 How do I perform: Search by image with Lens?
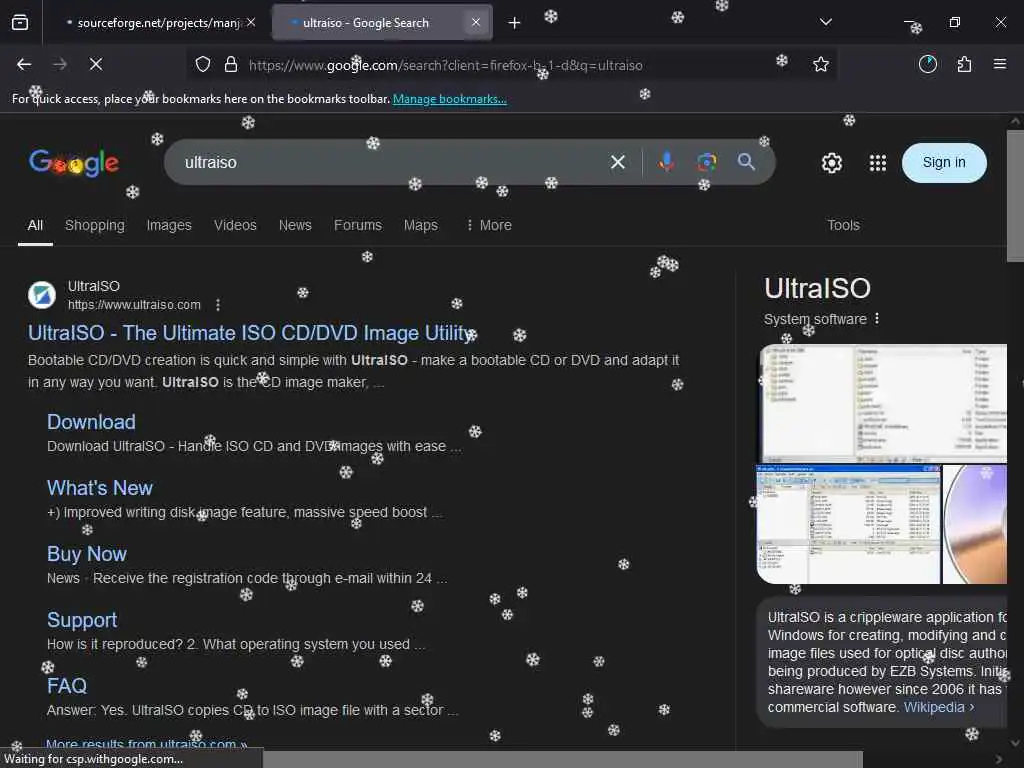[x=706, y=162]
